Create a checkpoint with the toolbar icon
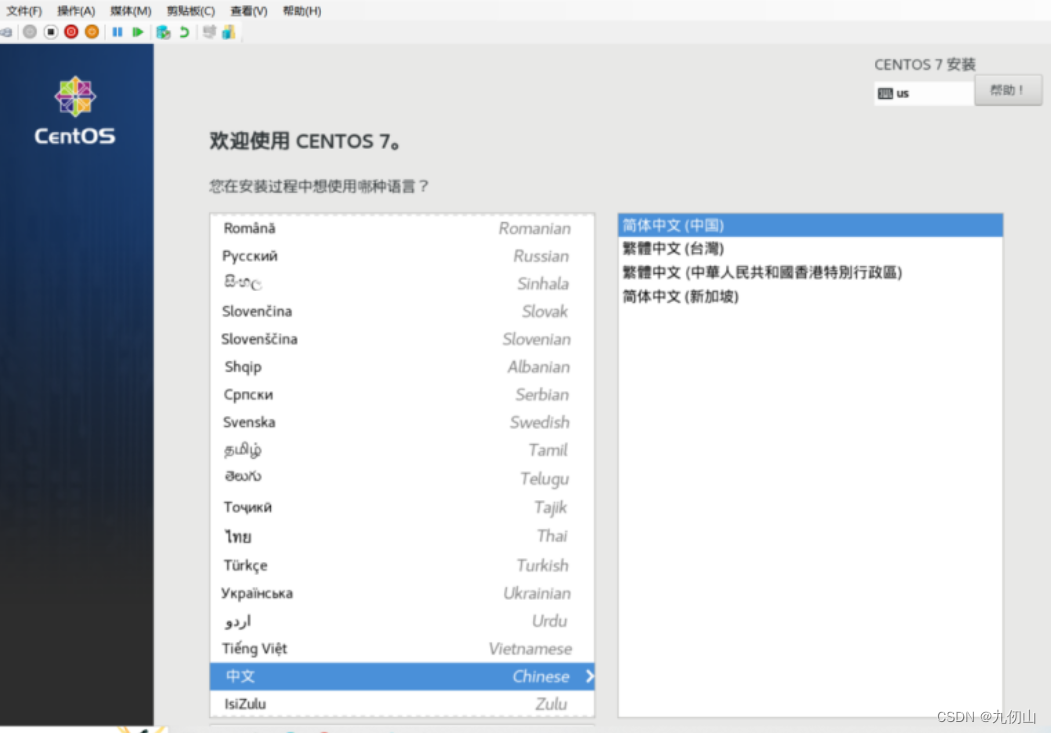 163,31
